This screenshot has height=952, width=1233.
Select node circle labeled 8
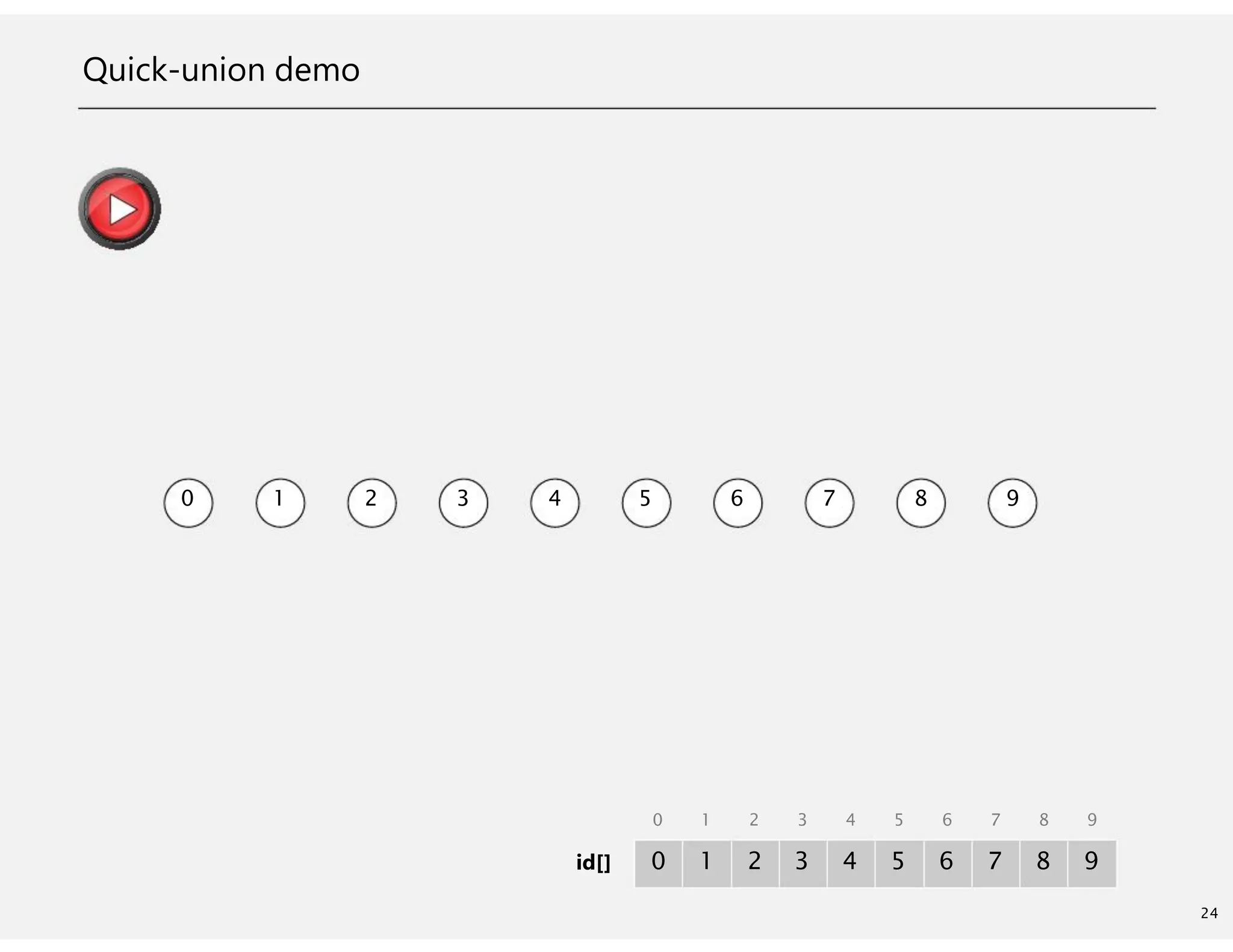pyautogui.click(x=921, y=502)
